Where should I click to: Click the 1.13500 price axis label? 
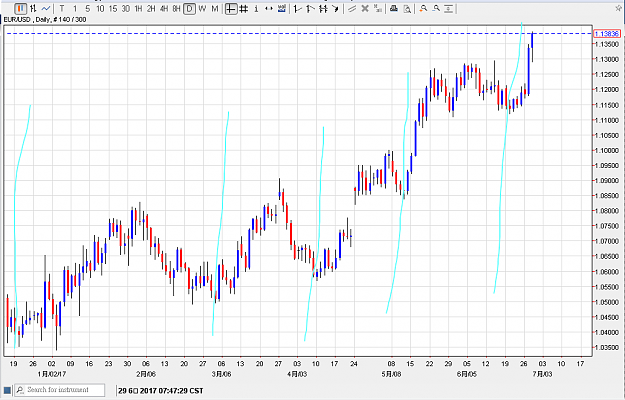point(607,44)
